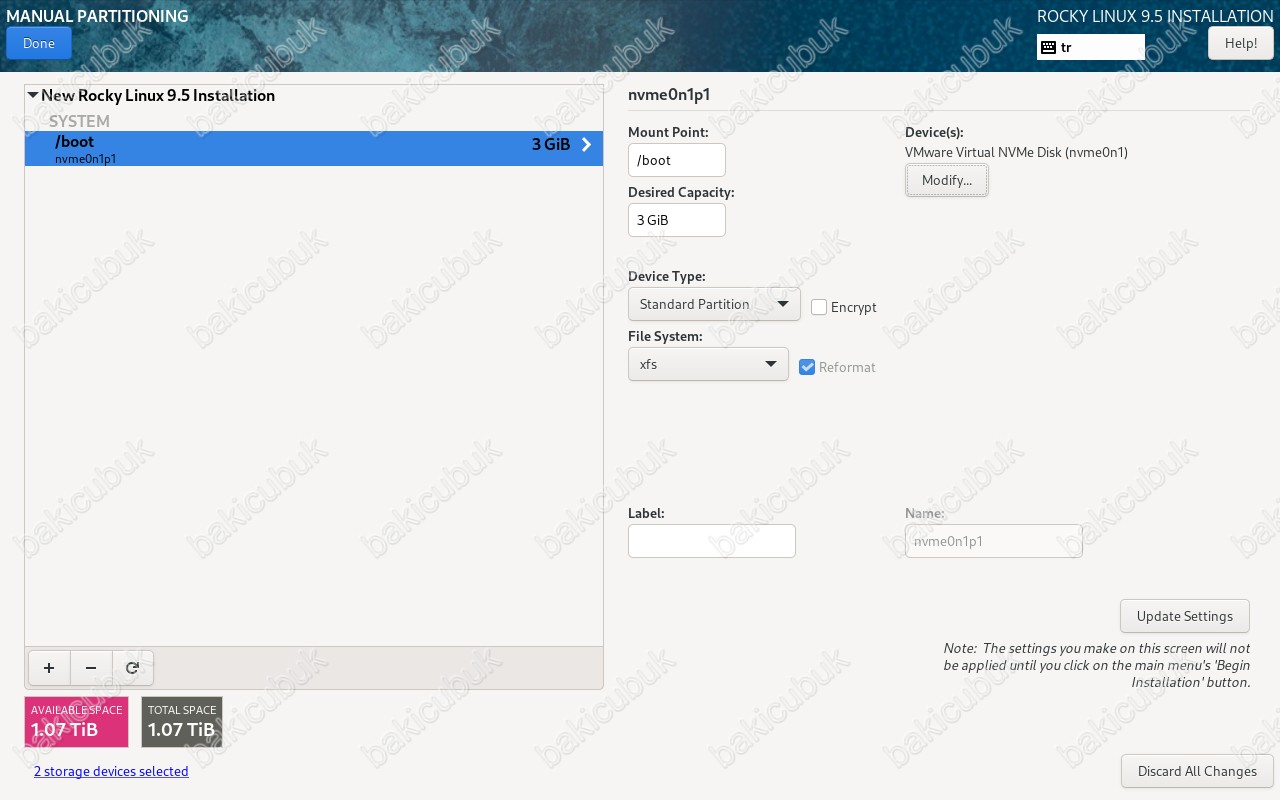Click the SYSTEM section heading
1280x800 pixels.
79,121
